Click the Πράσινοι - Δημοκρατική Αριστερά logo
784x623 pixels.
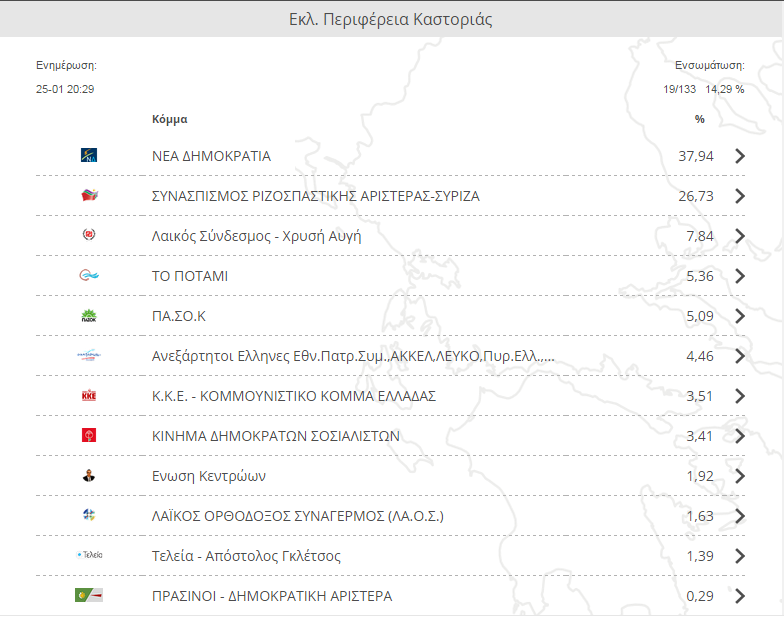click(89, 595)
